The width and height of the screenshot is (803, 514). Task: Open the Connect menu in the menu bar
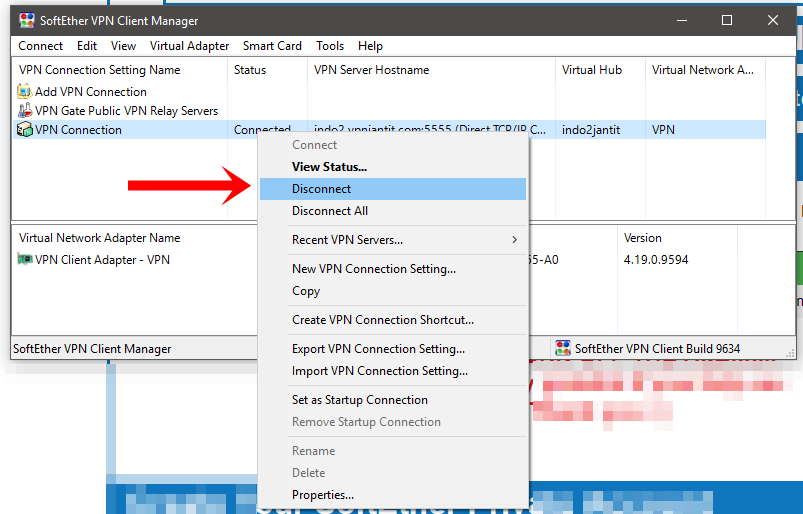click(x=40, y=46)
